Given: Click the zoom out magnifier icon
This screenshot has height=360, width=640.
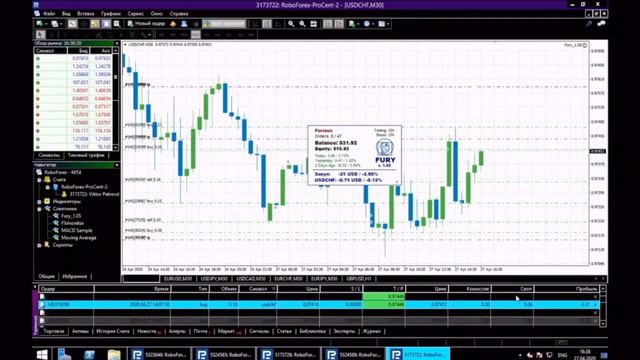Looking at the screenshot, I should 302,24.
